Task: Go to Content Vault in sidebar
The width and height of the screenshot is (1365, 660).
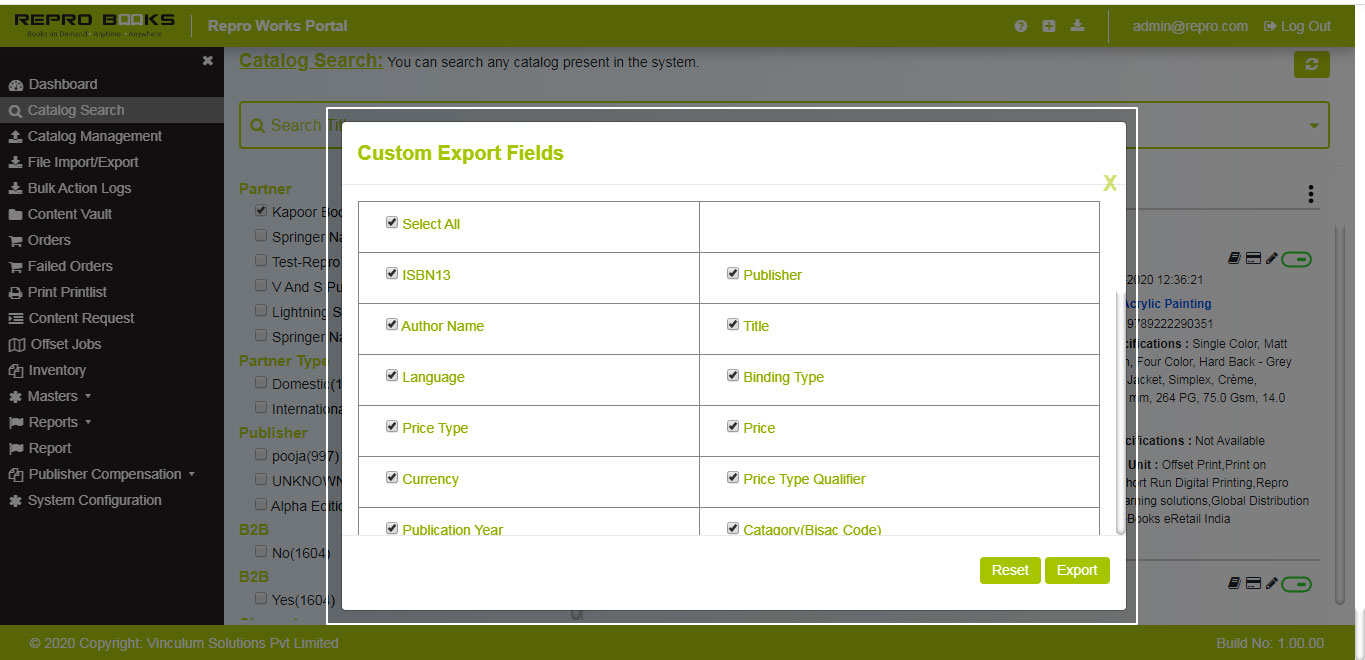Action: 69,214
